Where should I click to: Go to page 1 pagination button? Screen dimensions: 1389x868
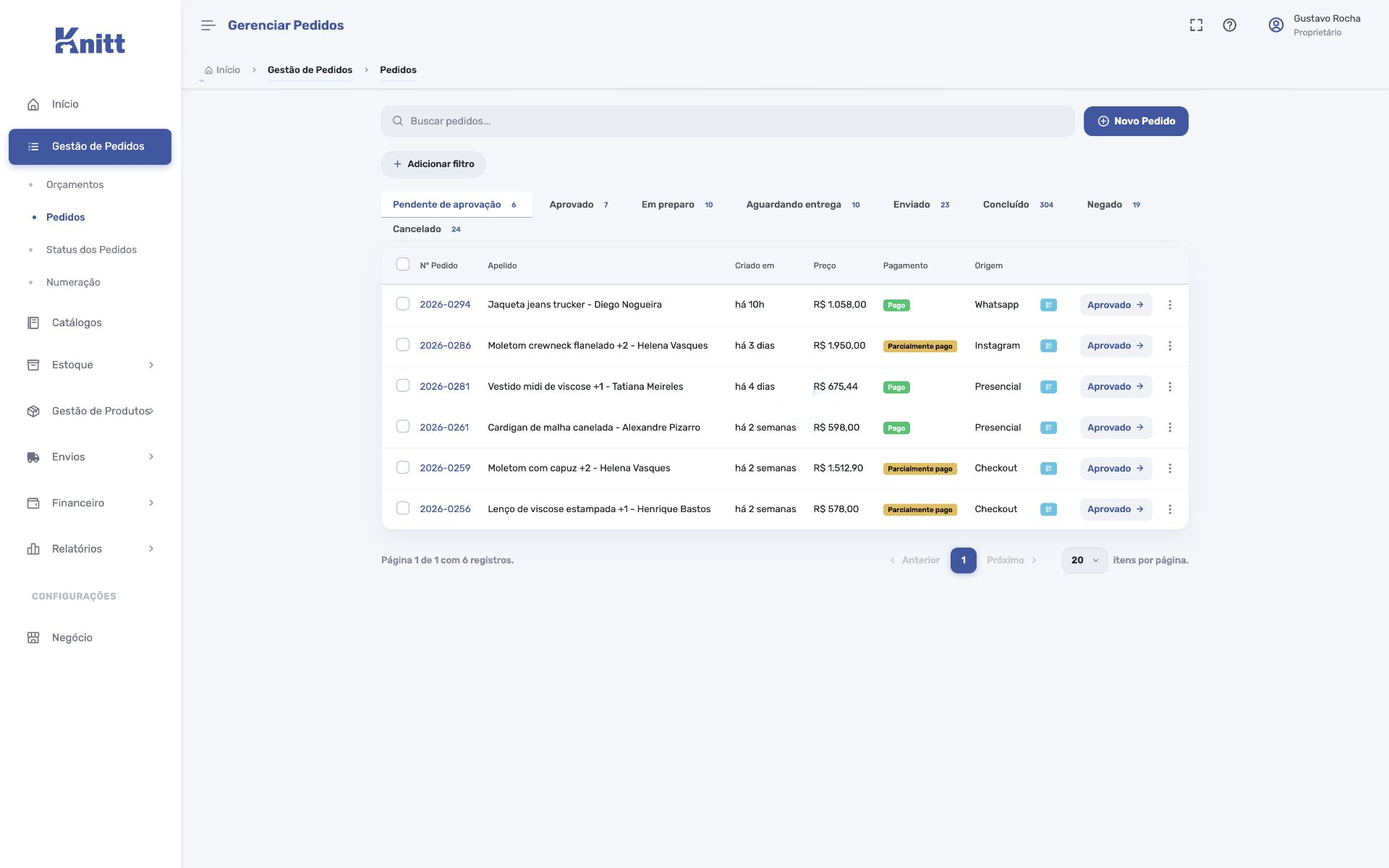tap(964, 561)
